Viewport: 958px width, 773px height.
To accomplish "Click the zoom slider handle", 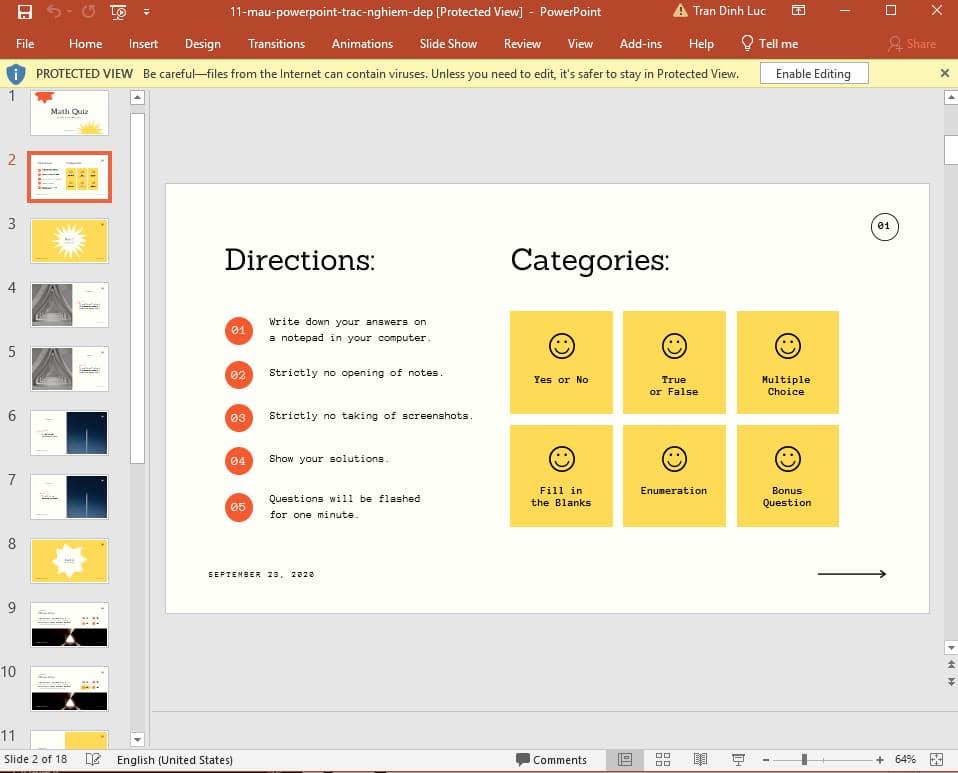I will tap(804, 760).
